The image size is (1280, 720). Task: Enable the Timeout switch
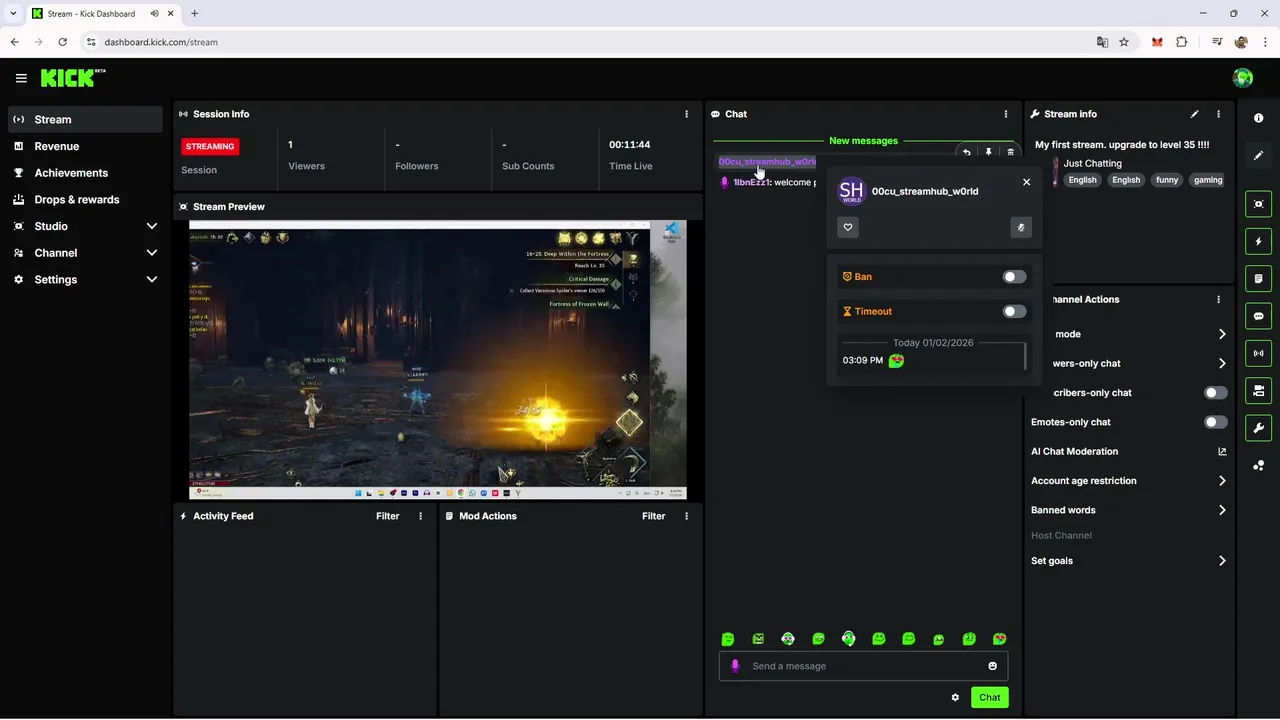(x=1014, y=312)
